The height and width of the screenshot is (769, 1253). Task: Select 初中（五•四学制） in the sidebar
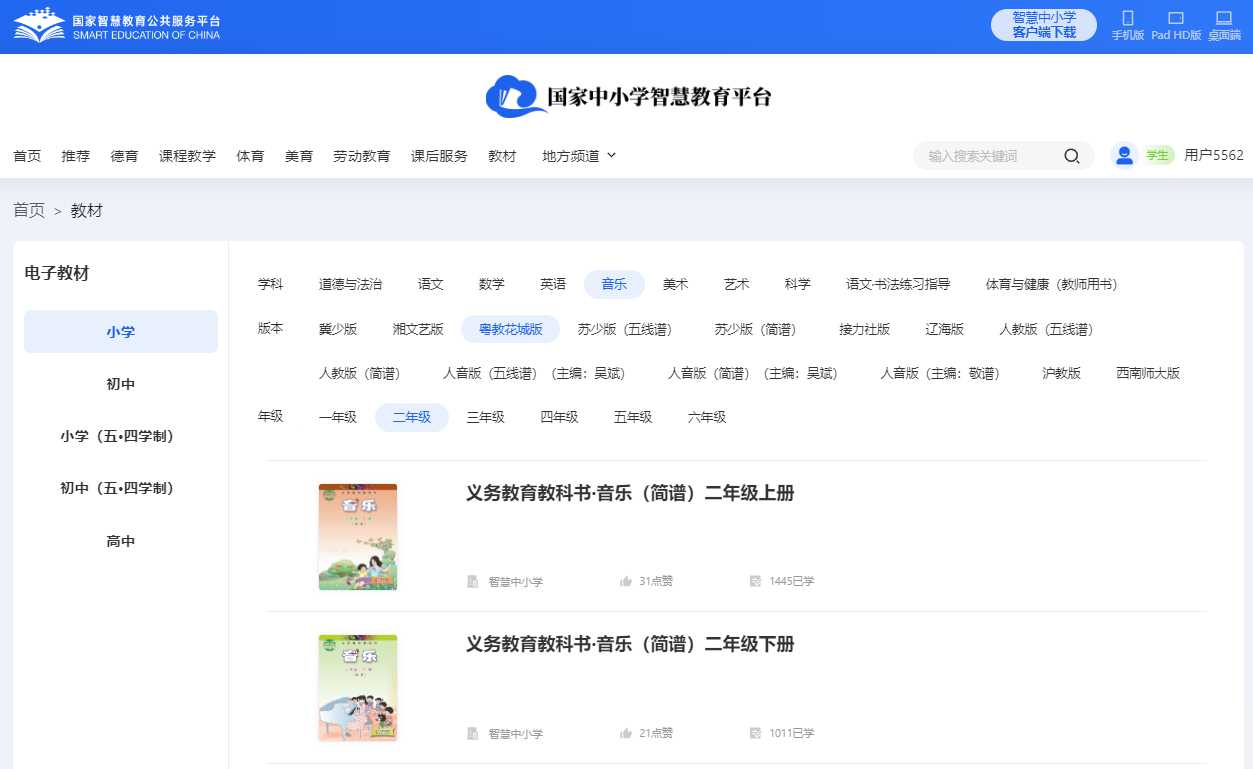click(x=121, y=488)
